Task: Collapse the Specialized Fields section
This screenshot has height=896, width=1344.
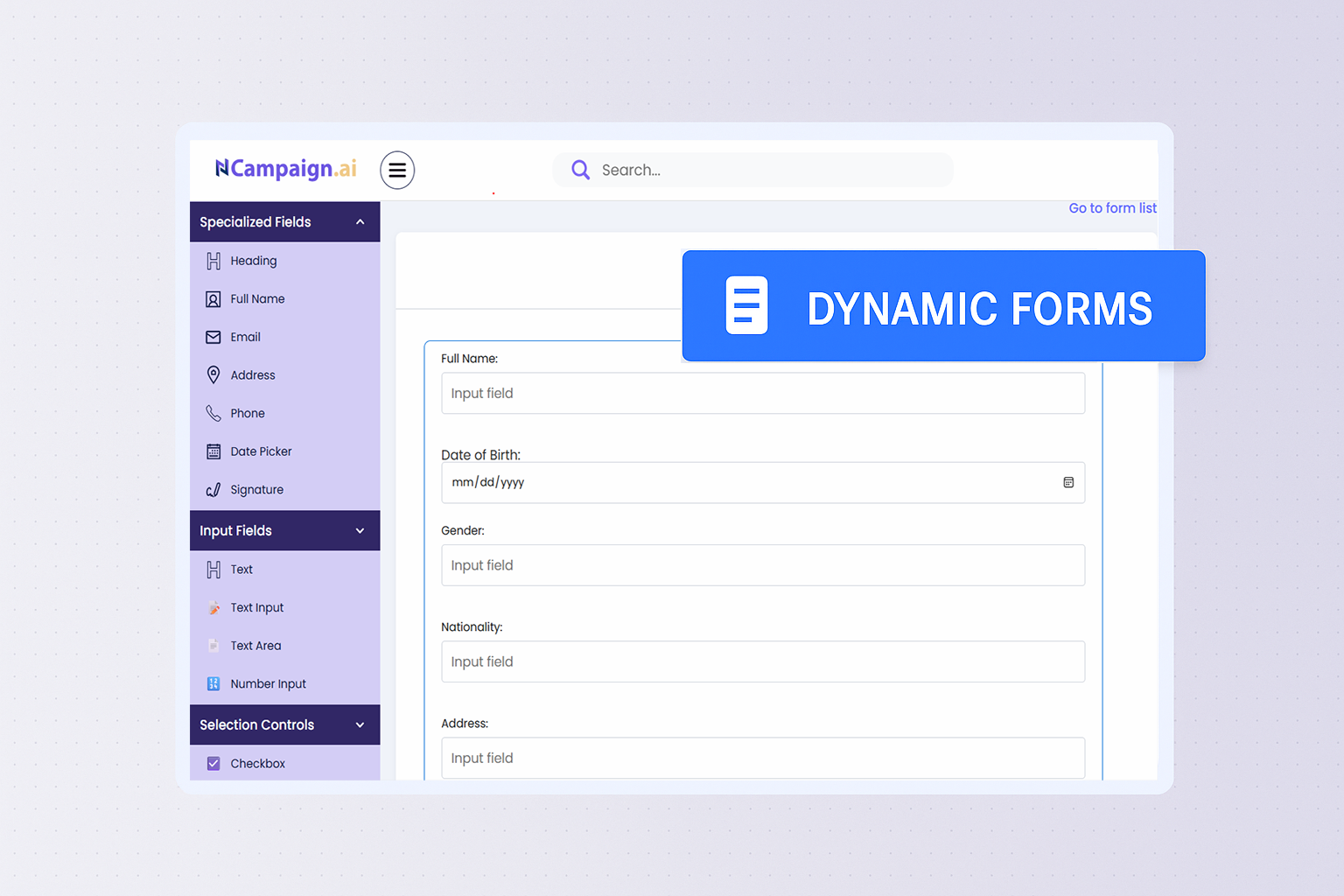Action: point(360,222)
